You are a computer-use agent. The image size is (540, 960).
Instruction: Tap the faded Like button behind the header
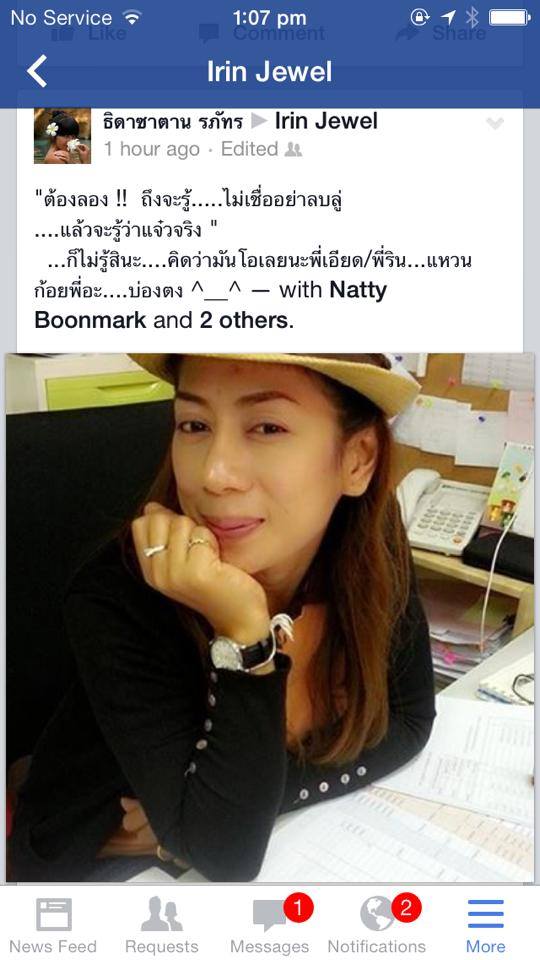point(93,33)
